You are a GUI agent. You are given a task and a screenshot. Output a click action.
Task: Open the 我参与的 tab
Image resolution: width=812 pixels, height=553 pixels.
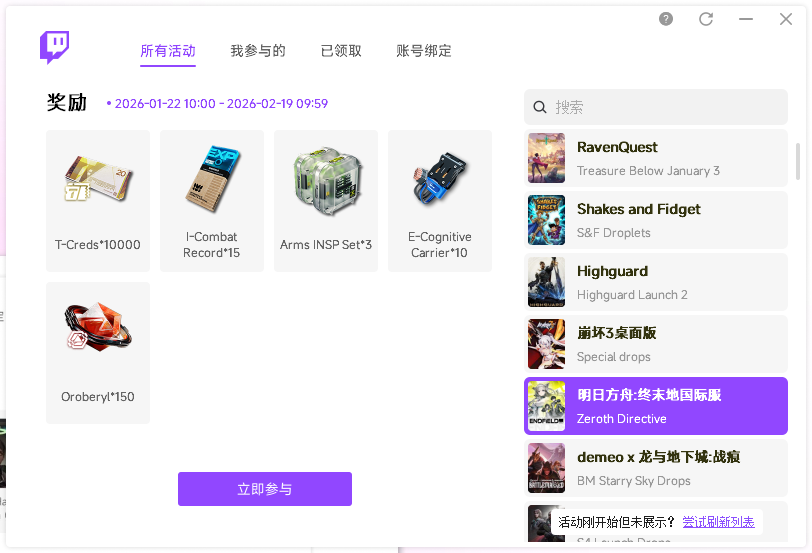pyautogui.click(x=258, y=51)
